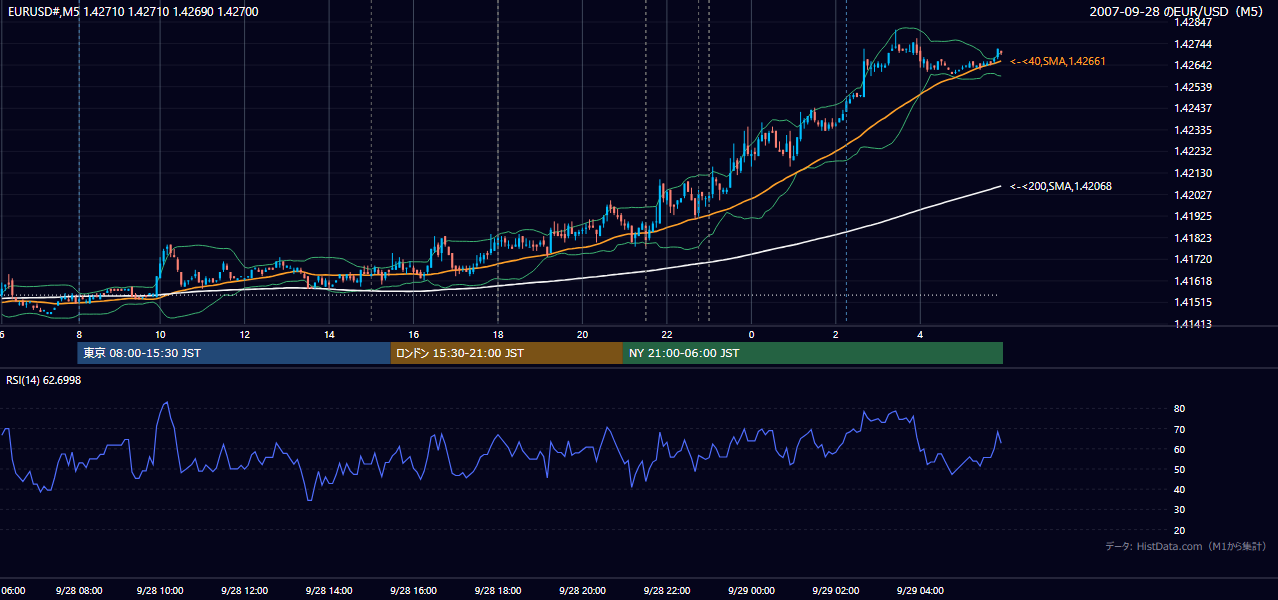The width and height of the screenshot is (1278, 600).
Task: Click hour tick 10 under the price chart
Action: tap(160, 334)
